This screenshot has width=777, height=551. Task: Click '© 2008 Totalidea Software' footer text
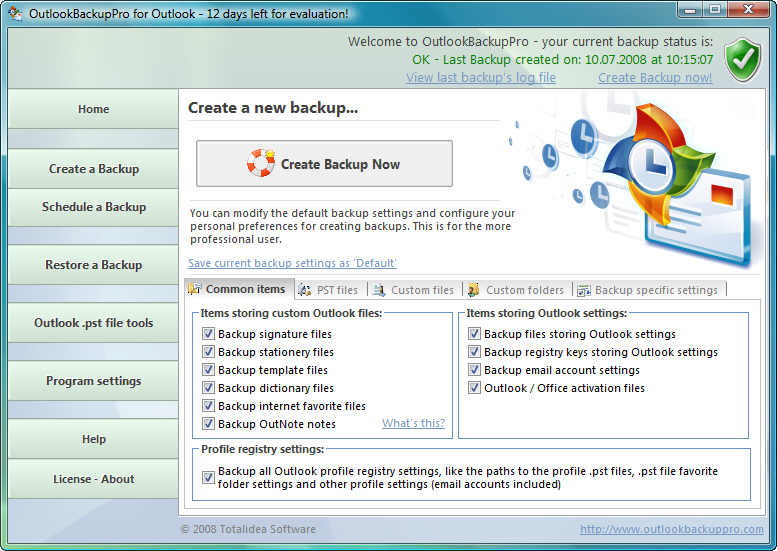pyautogui.click(x=248, y=529)
